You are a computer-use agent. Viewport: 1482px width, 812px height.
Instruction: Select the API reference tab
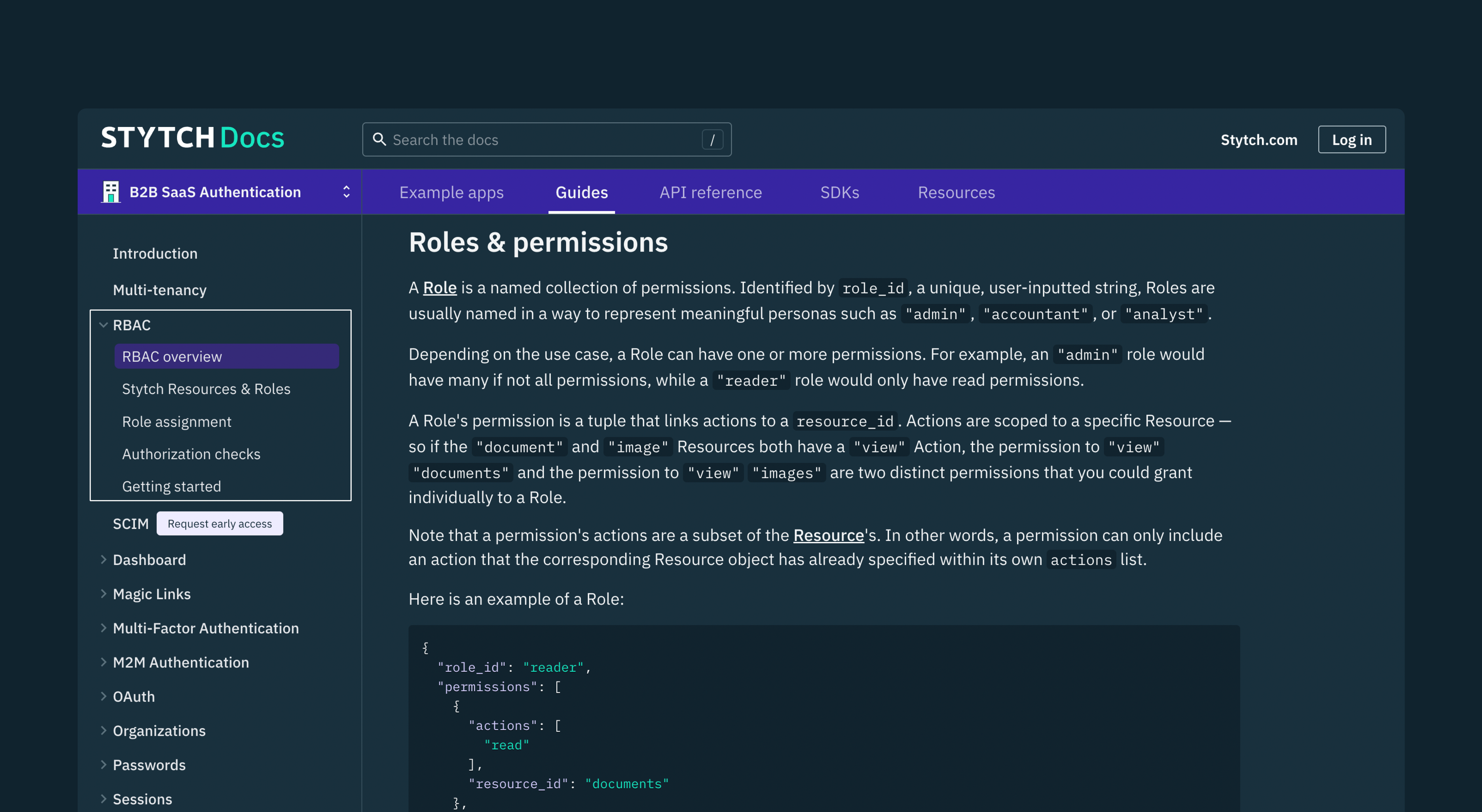click(x=710, y=191)
